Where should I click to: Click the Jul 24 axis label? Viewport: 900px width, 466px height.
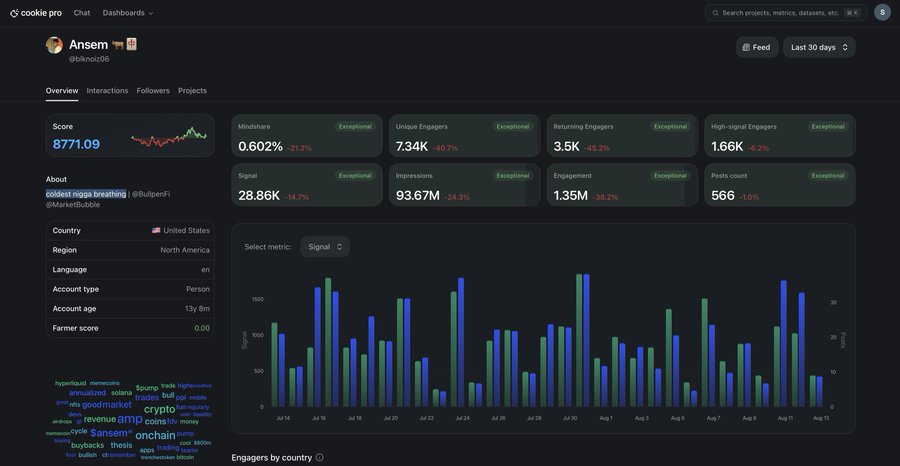point(462,418)
